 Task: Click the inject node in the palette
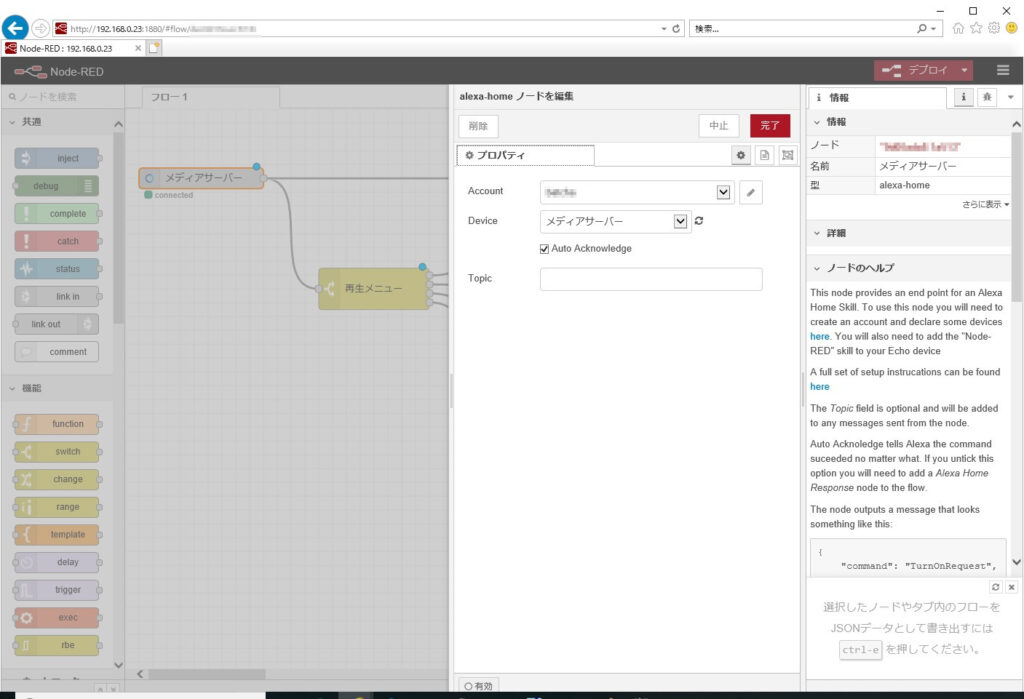point(57,158)
